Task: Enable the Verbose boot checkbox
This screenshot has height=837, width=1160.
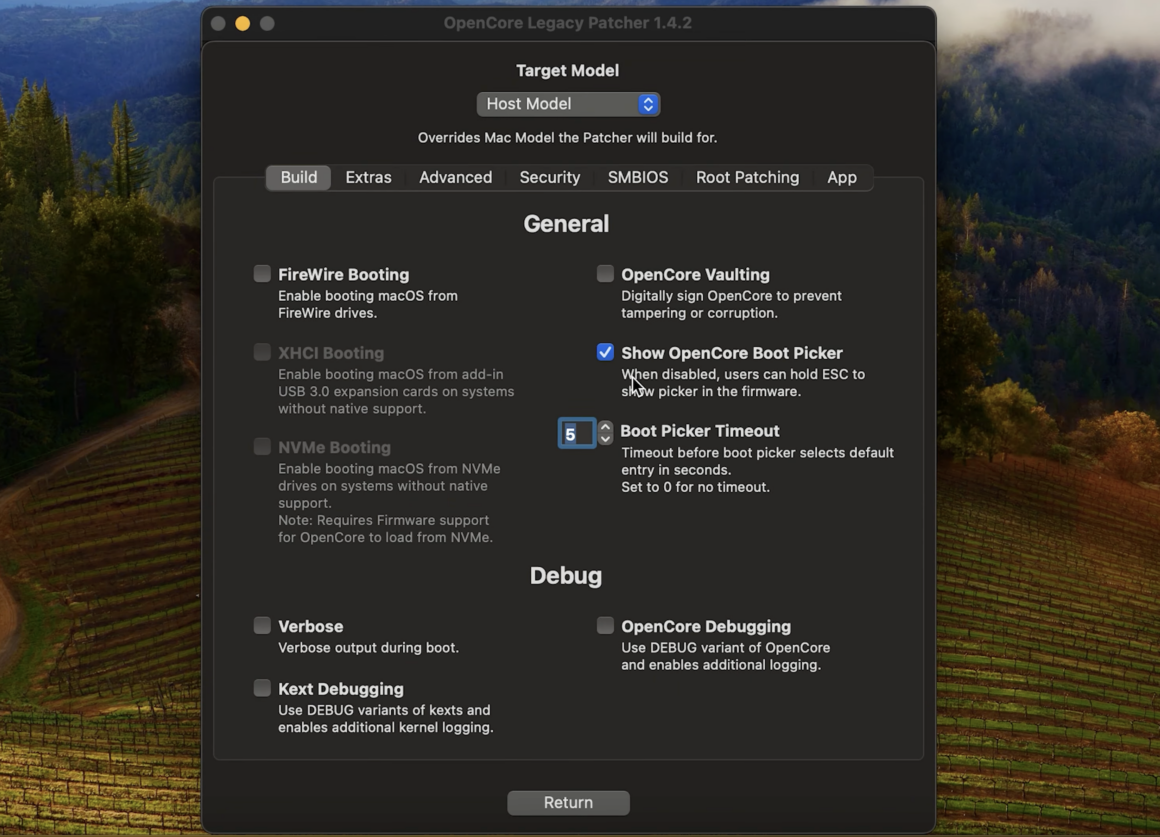Action: (262, 626)
